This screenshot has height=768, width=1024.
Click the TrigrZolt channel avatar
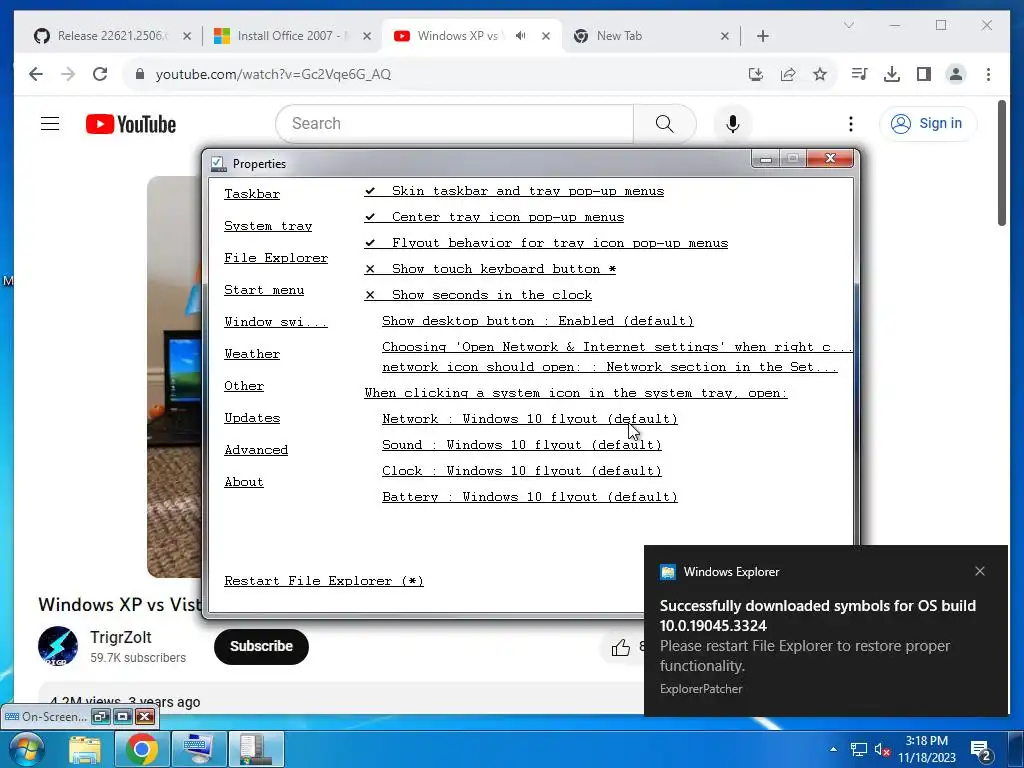[x=57, y=647]
